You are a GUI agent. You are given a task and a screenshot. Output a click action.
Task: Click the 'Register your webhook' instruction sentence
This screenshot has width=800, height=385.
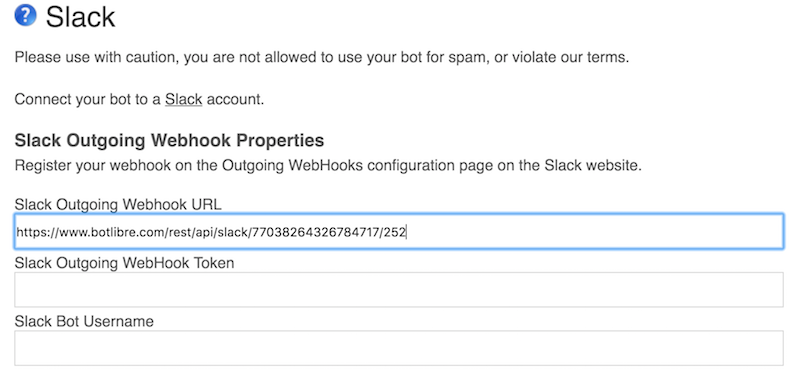click(328, 166)
